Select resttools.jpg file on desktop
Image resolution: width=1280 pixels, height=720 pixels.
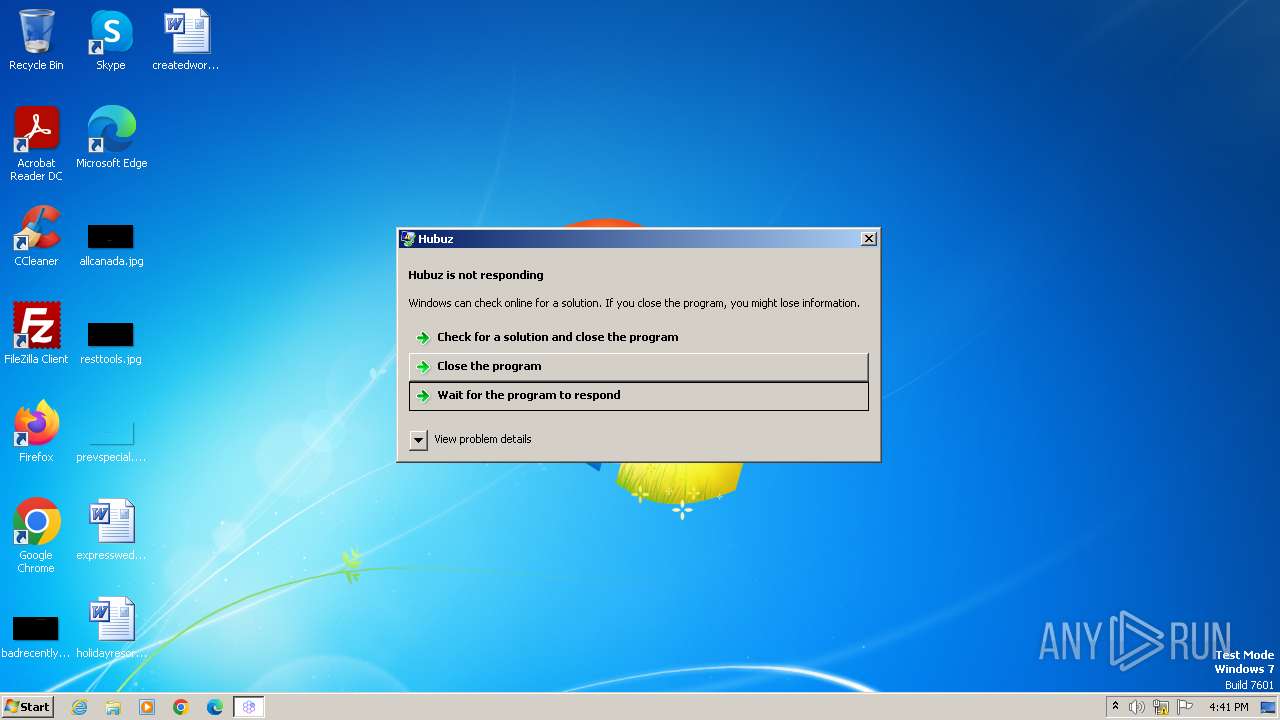click(111, 343)
